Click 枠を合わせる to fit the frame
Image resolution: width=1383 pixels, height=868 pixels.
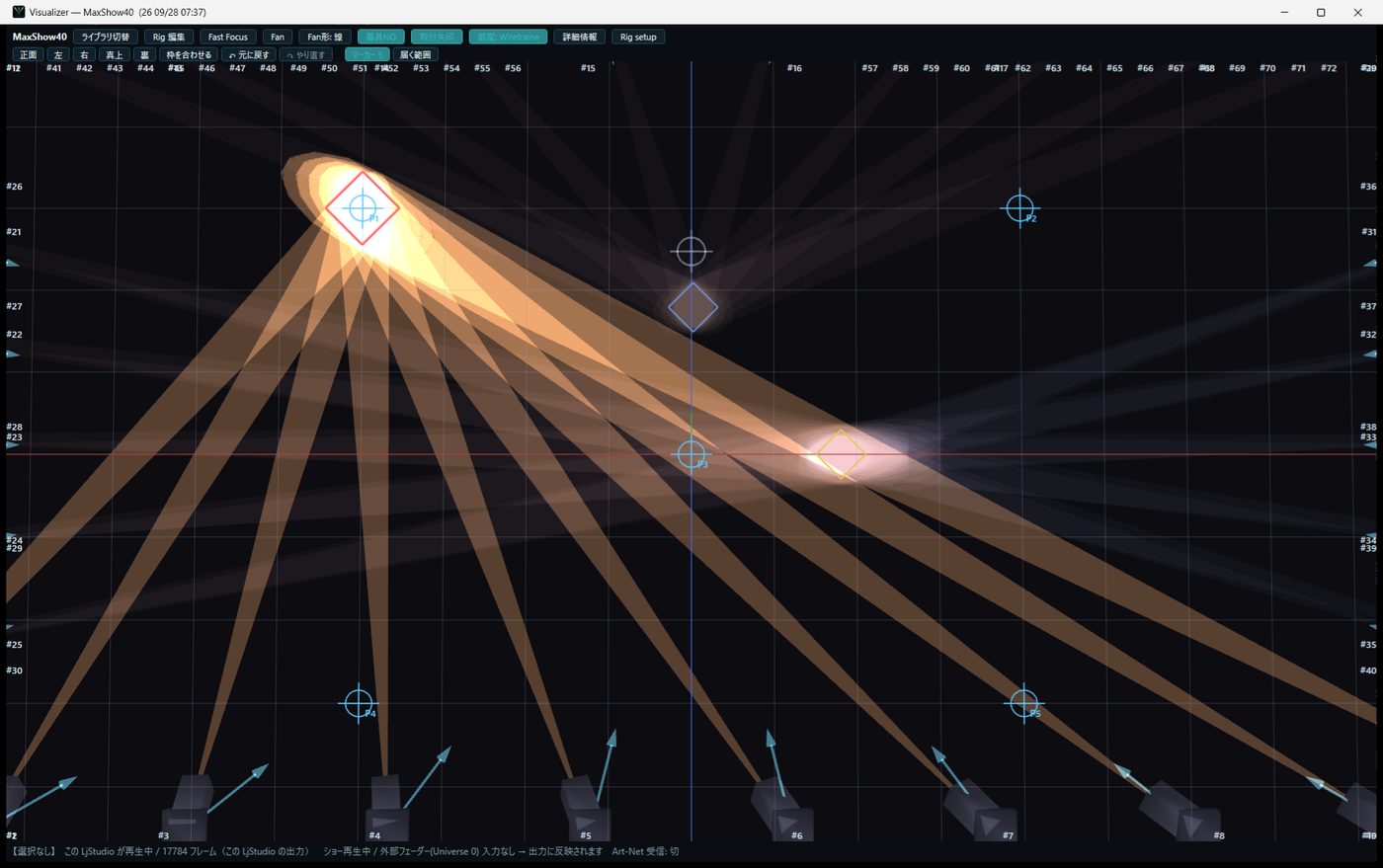(x=189, y=54)
